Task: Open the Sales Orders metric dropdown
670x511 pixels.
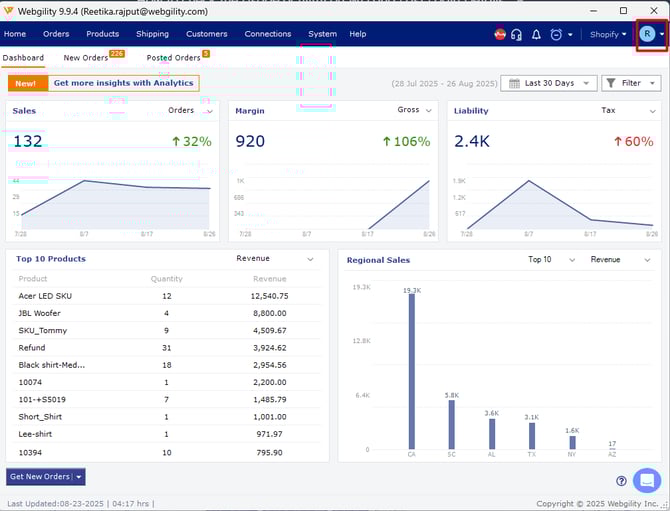Action: (188, 111)
